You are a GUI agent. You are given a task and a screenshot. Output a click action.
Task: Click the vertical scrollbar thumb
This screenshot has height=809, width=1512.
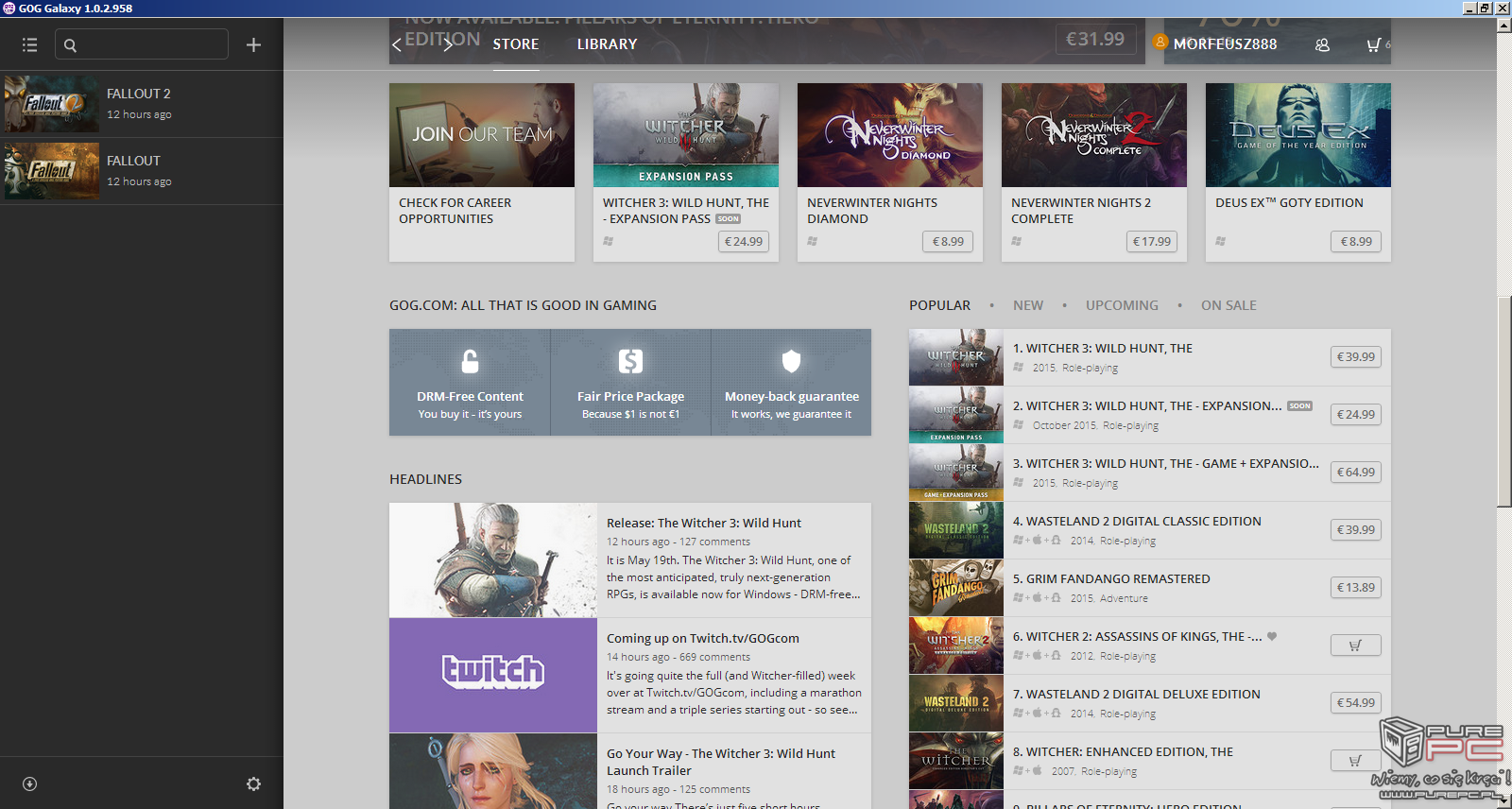(x=1504, y=401)
